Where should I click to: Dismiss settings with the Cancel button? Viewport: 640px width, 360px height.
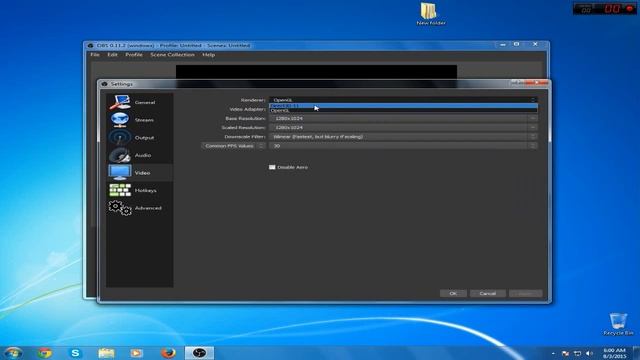(x=487, y=293)
